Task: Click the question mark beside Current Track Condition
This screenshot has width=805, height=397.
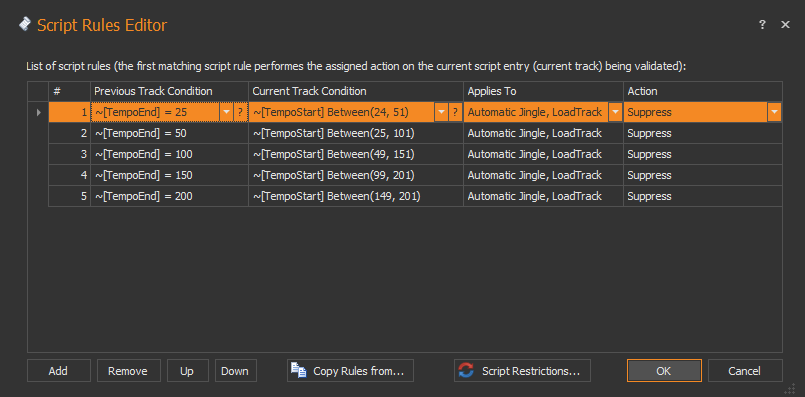Action: [454, 112]
